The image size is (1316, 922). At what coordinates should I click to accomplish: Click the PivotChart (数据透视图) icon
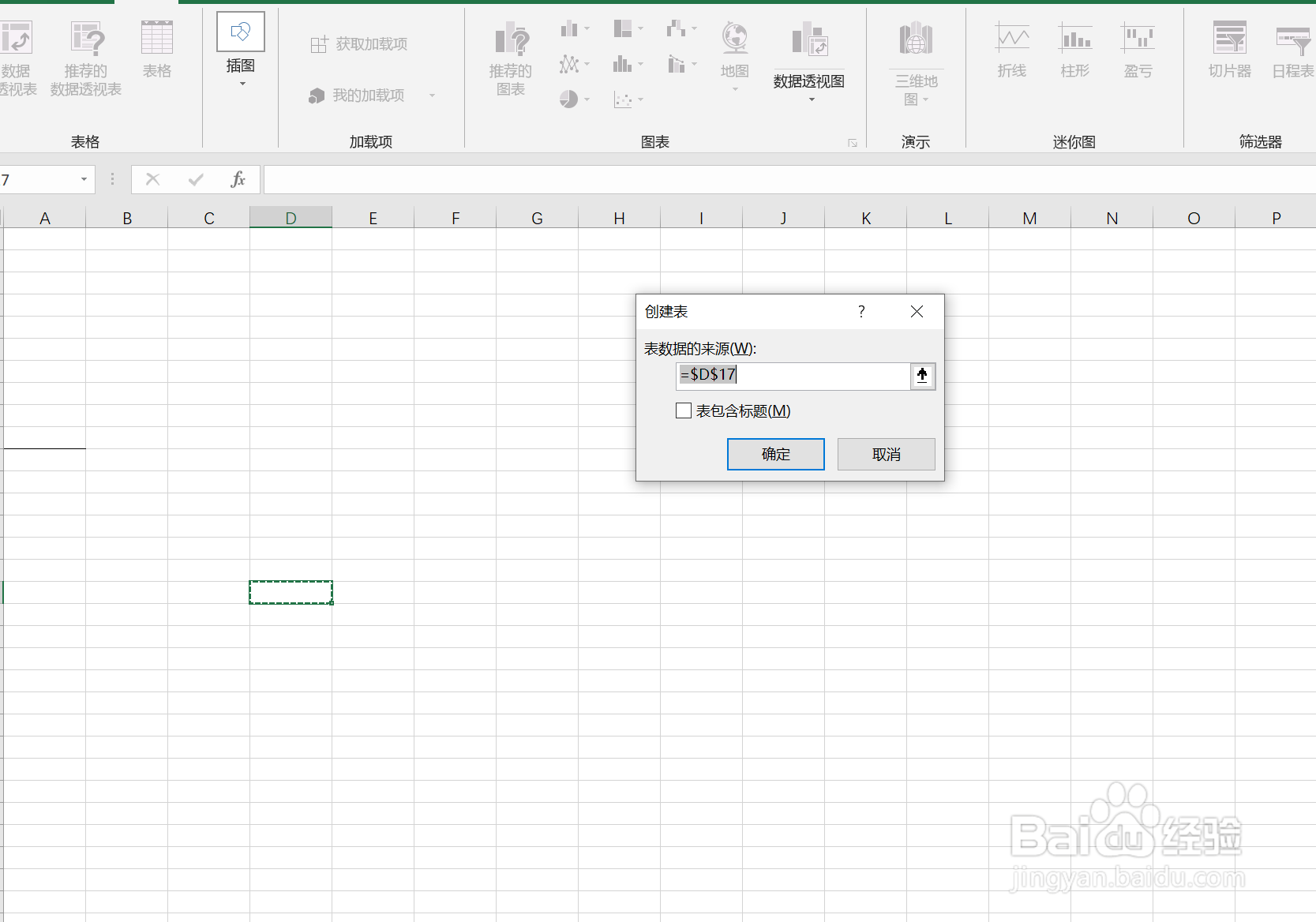point(809,39)
